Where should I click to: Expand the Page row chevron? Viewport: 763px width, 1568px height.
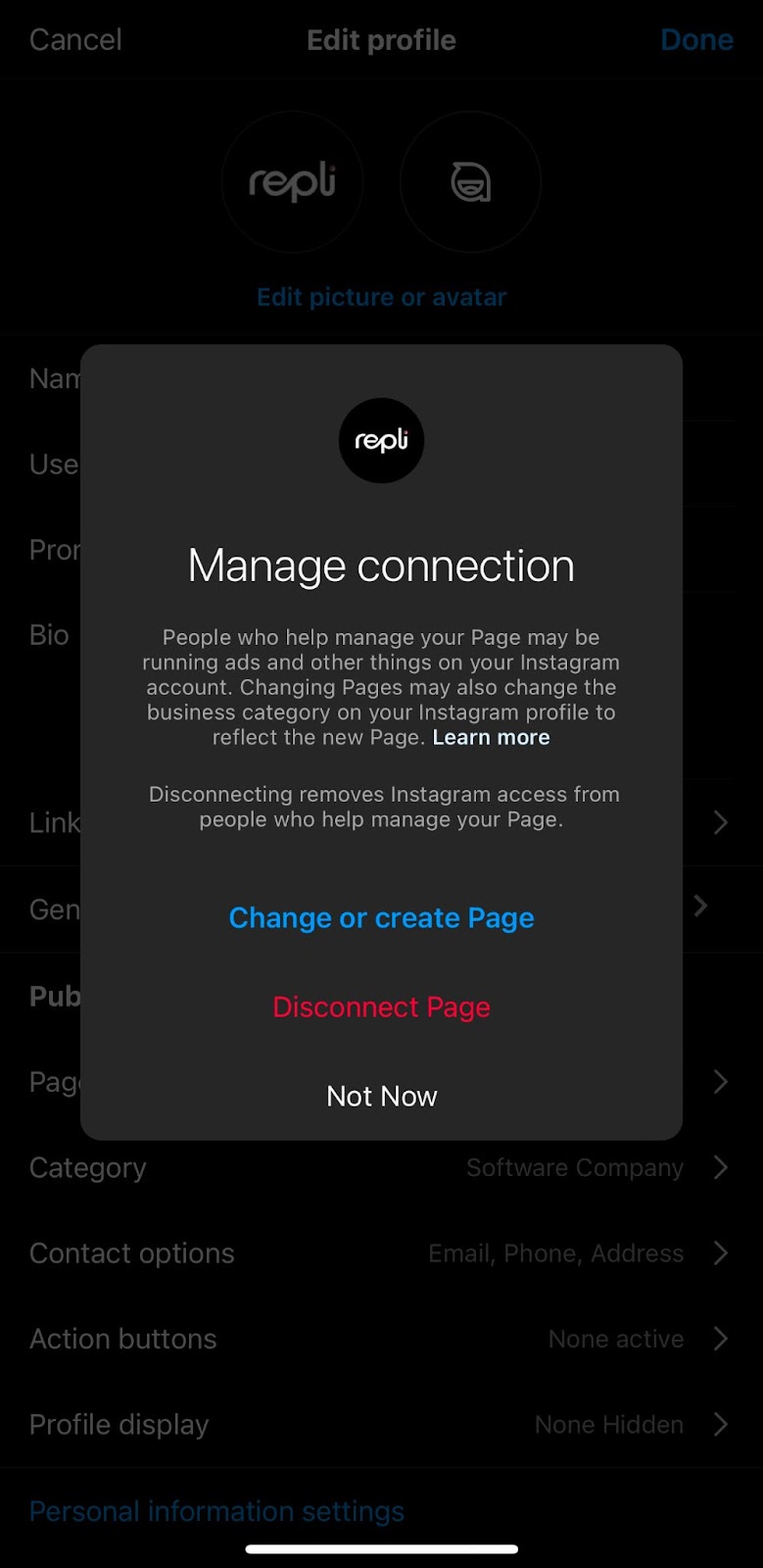(x=721, y=1082)
